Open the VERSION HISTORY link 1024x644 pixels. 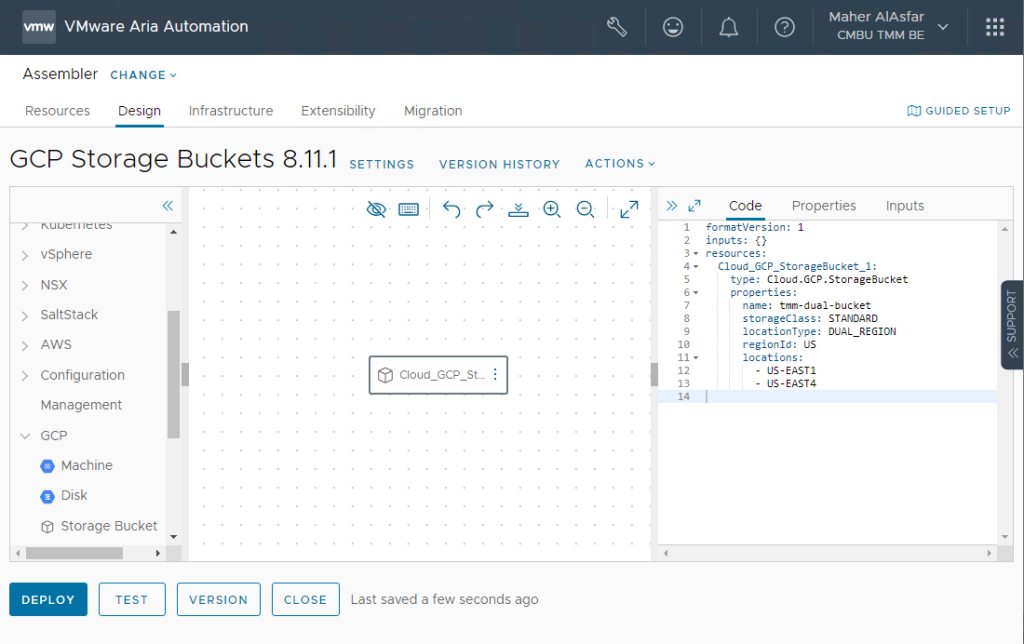499,164
